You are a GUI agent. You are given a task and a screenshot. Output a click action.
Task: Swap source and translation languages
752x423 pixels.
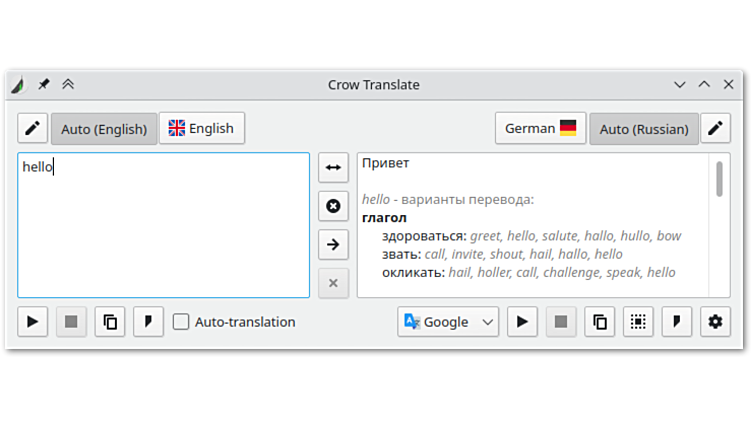(333, 167)
